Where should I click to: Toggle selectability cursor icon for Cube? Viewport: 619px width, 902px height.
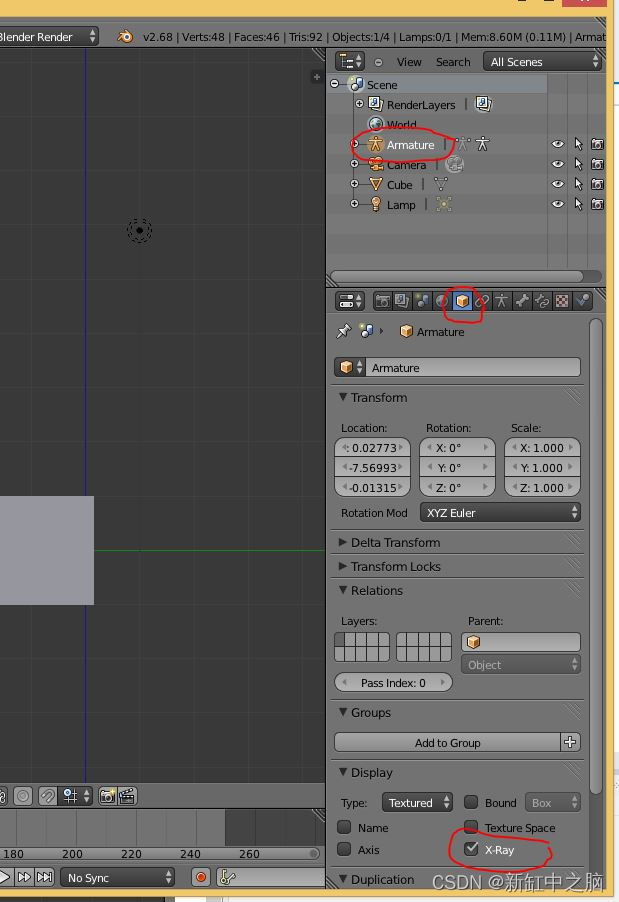coord(578,184)
